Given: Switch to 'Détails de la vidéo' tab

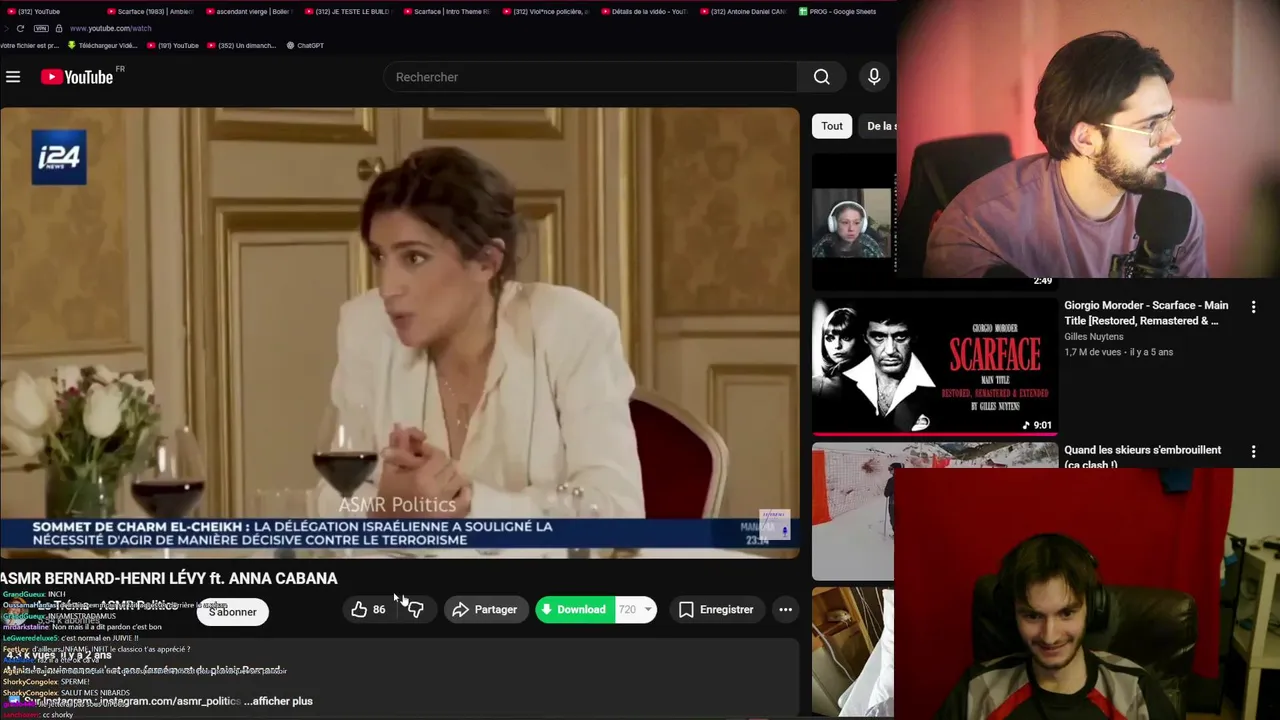Looking at the screenshot, I should [644, 11].
